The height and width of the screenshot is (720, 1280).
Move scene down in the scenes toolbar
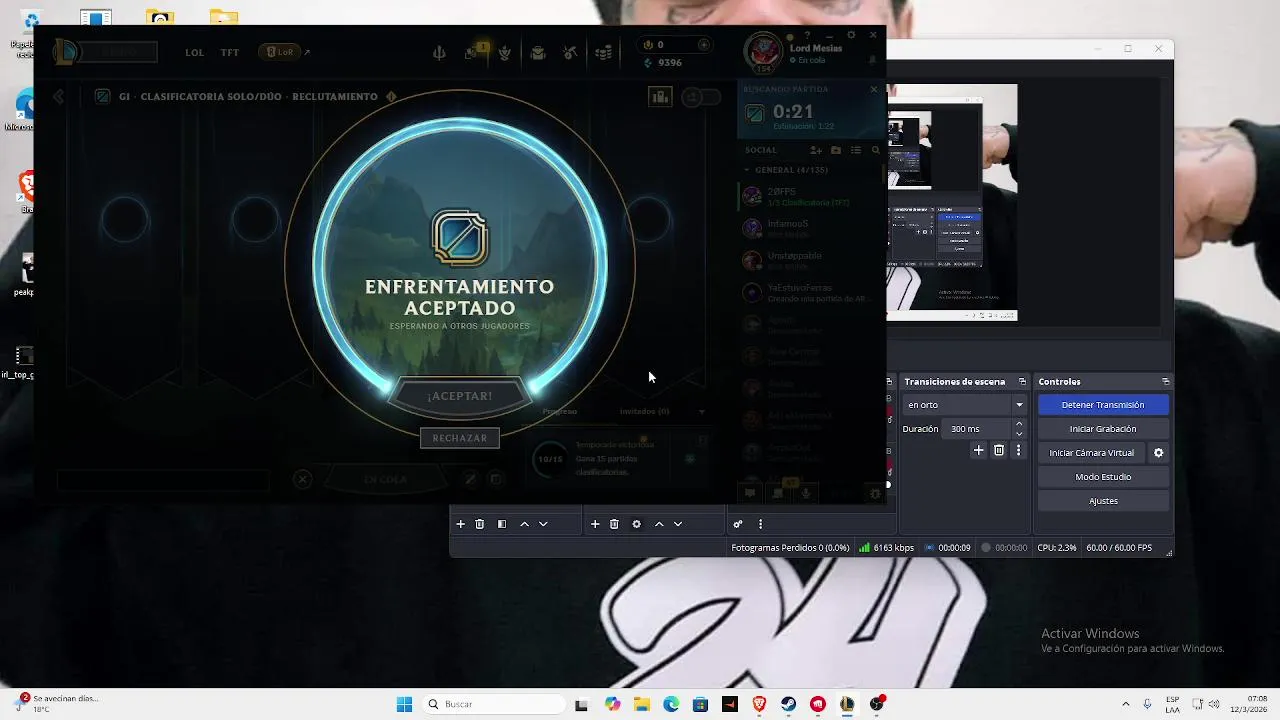pos(543,524)
